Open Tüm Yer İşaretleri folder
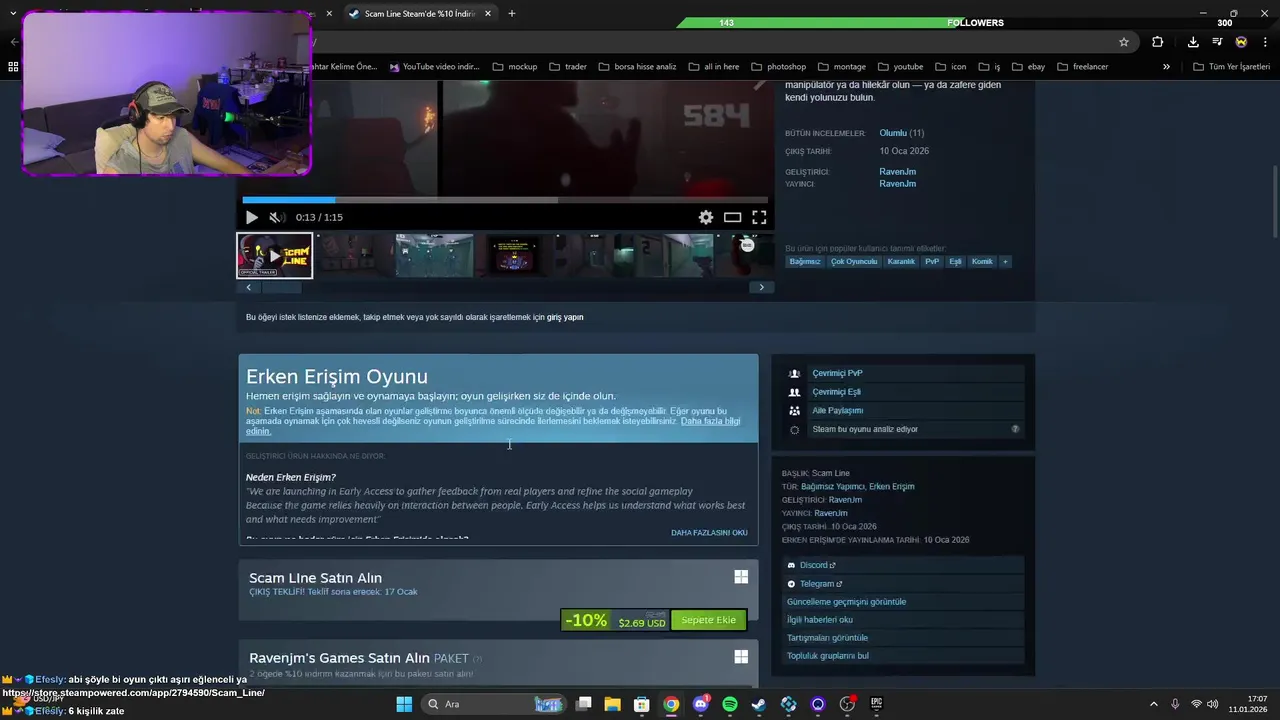 (x=1232, y=67)
